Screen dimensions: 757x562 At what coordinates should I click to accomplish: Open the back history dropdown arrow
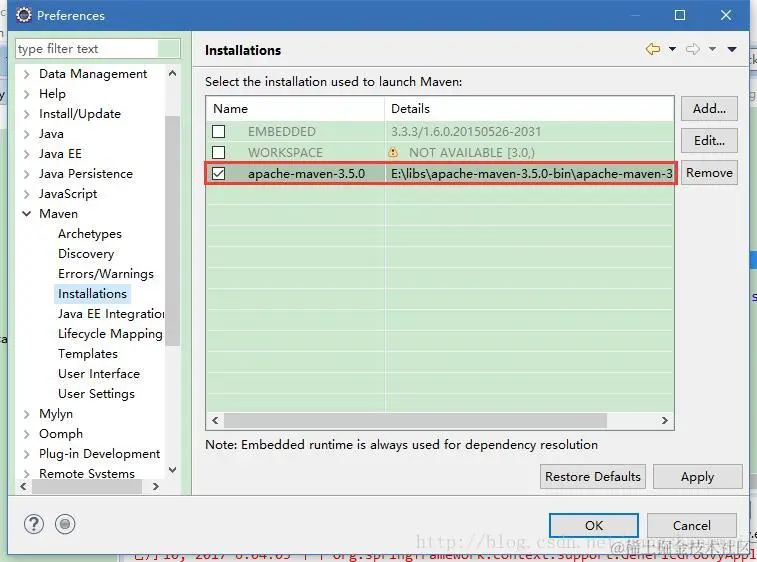672,49
